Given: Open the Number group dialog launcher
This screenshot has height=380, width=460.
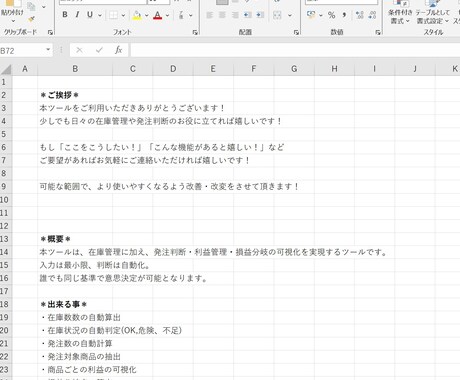Looking at the screenshot, I should coord(378,32).
